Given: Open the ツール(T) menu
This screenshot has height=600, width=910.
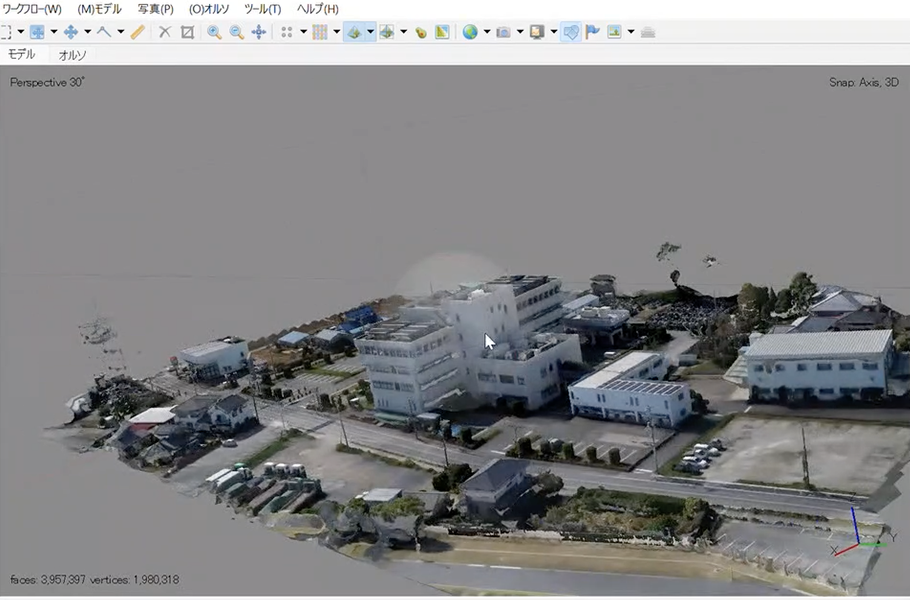Looking at the screenshot, I should tap(262, 9).
